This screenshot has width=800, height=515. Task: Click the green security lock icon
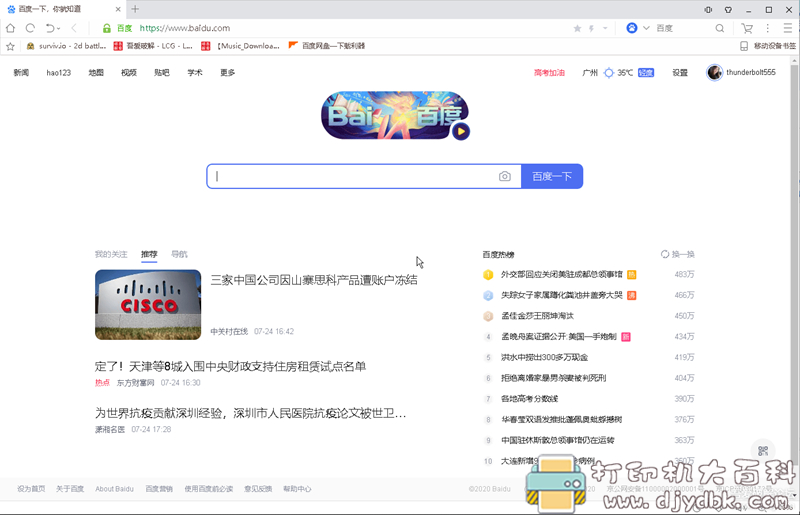click(x=106, y=28)
